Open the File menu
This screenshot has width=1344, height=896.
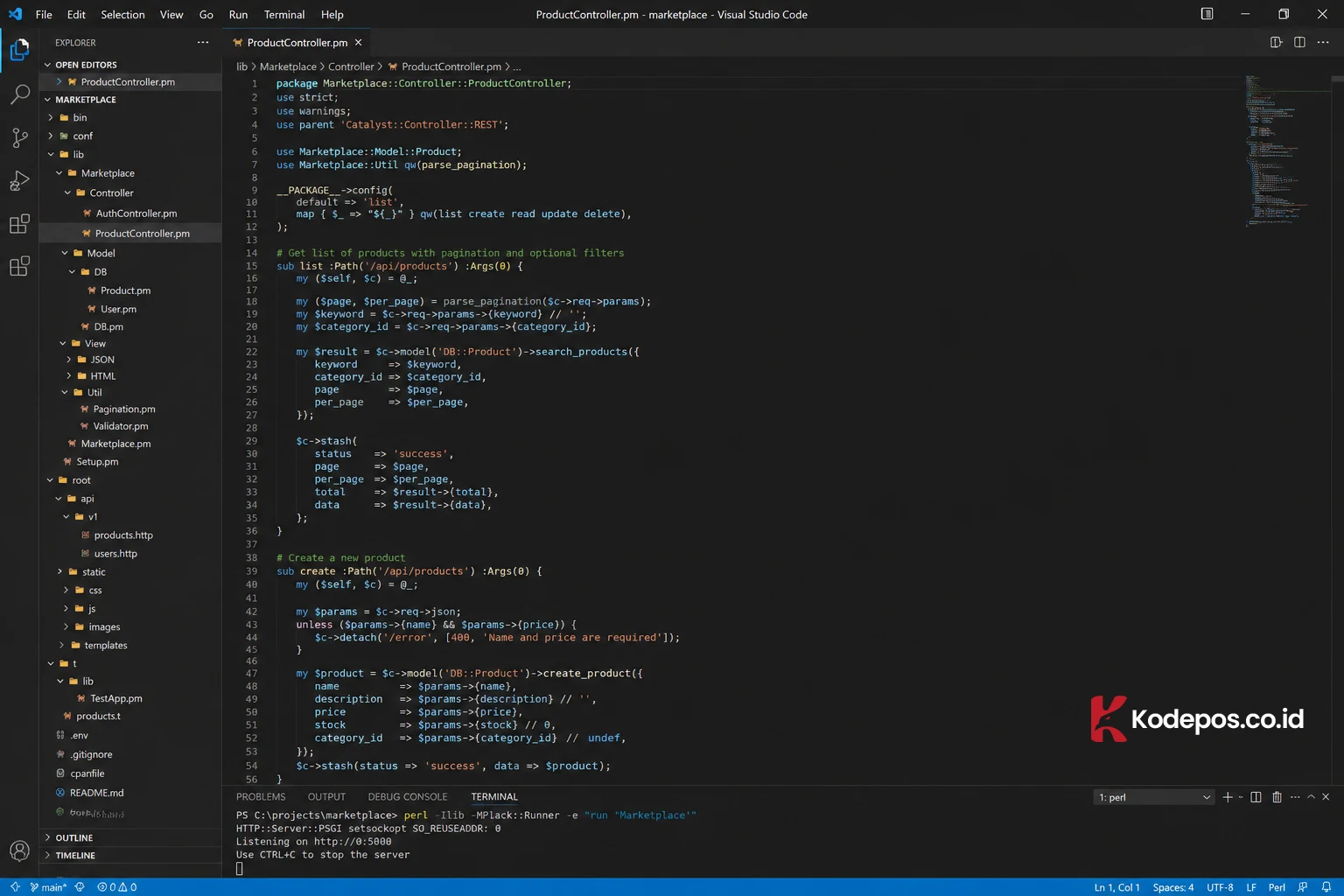coord(44,14)
